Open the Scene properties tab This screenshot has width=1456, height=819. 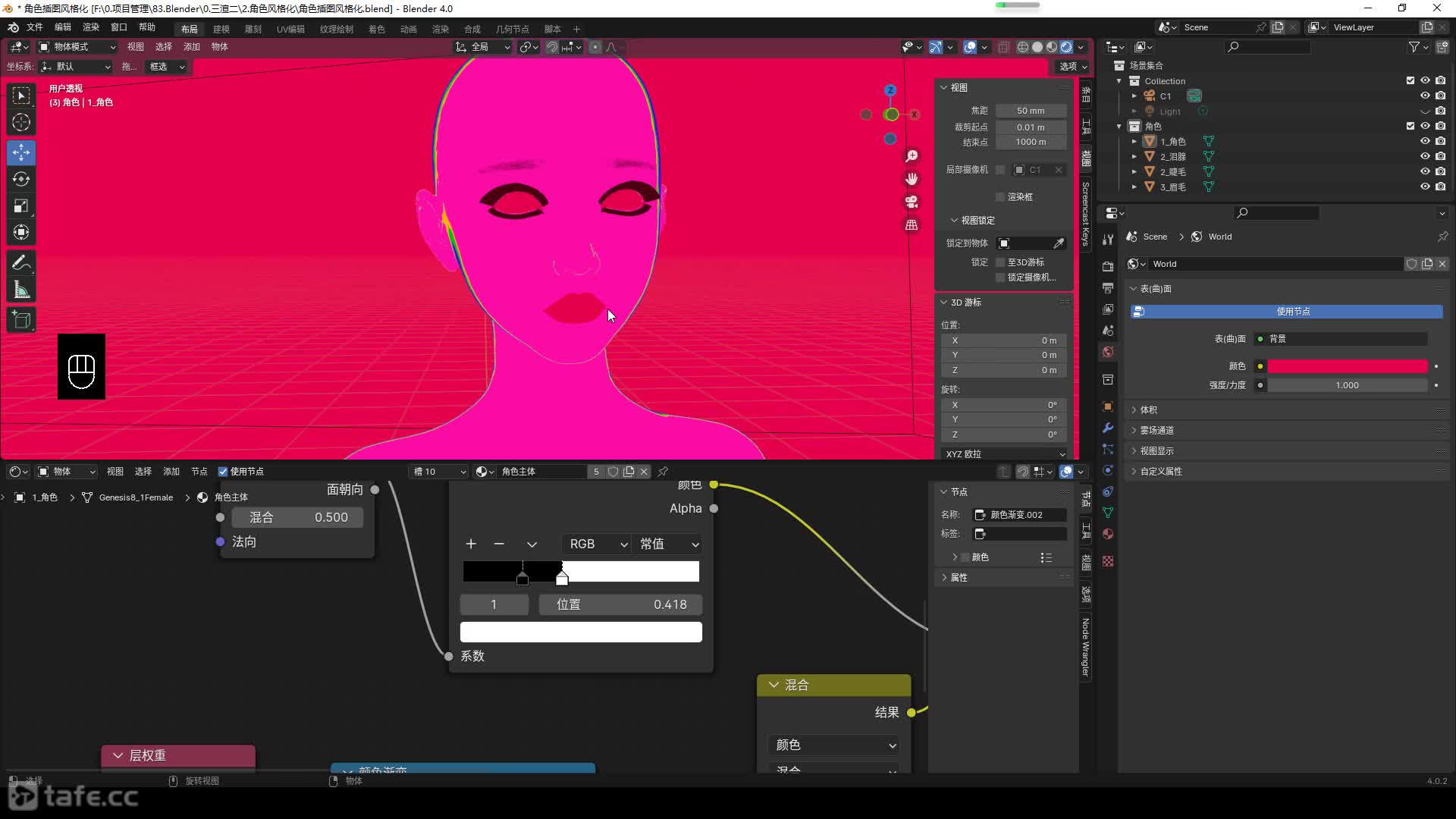(x=1108, y=331)
